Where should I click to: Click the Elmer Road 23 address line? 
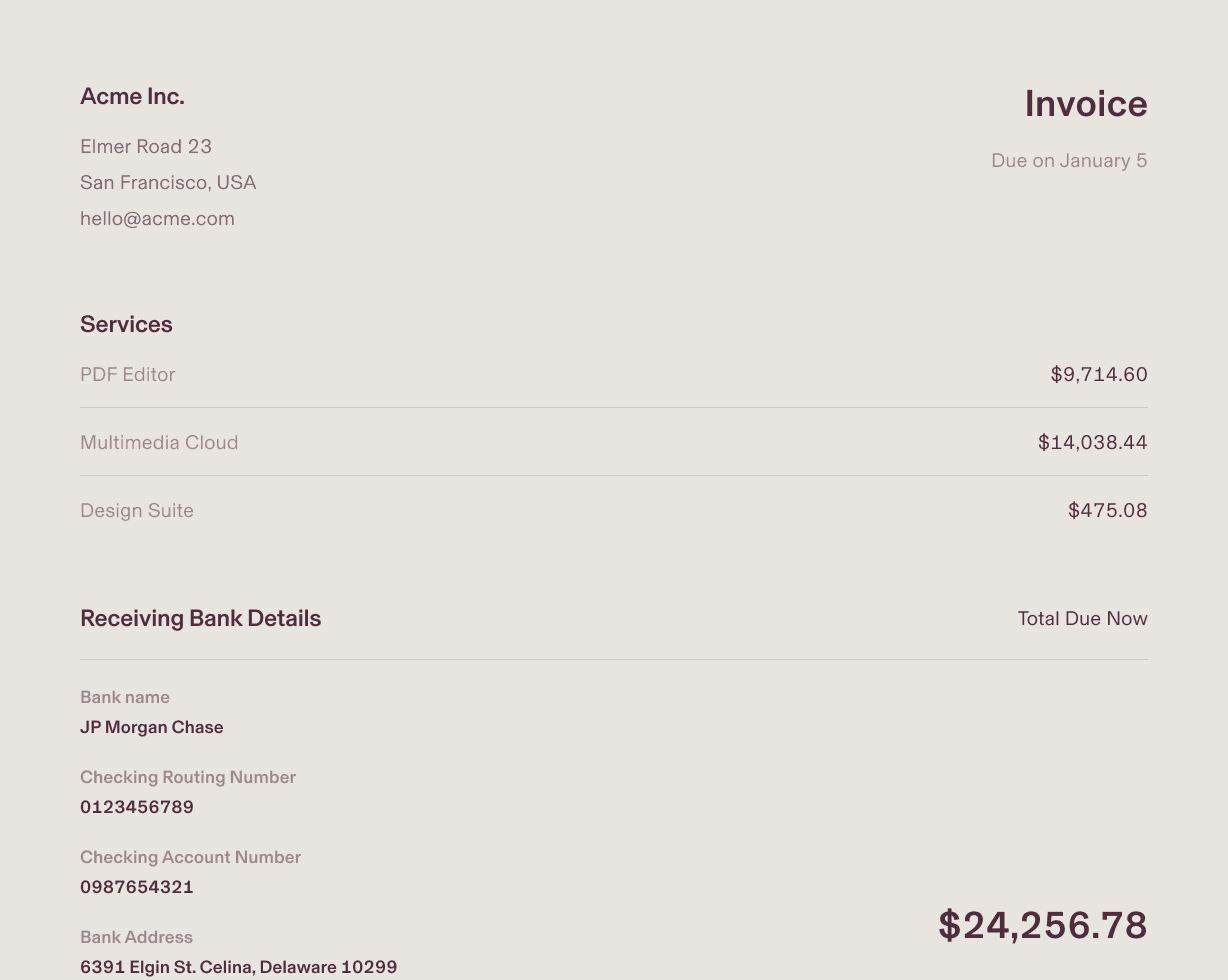point(146,147)
